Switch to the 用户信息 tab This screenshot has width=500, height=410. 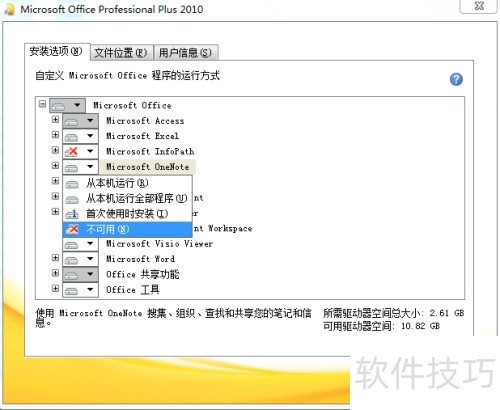[x=186, y=53]
